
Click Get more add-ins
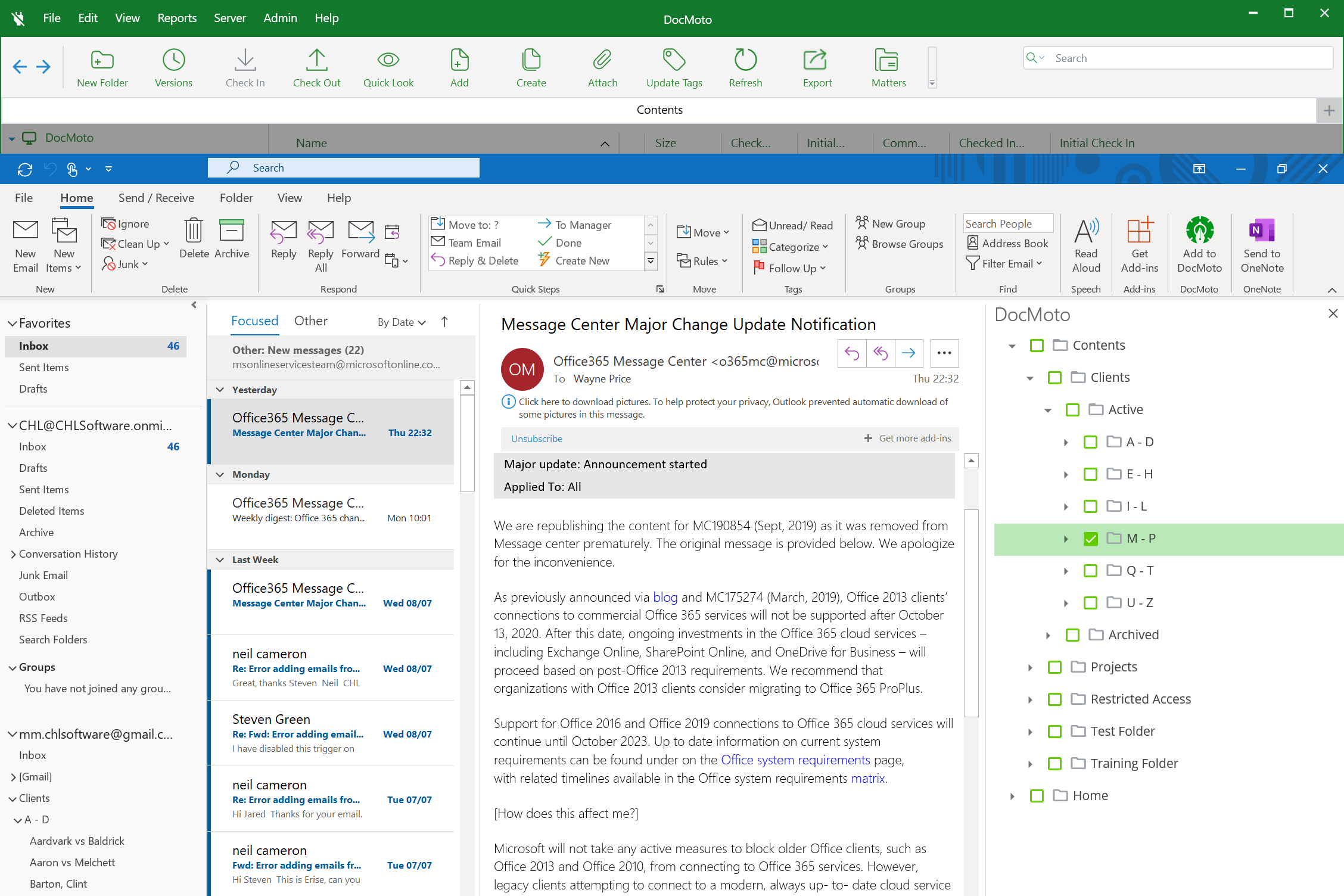907,438
